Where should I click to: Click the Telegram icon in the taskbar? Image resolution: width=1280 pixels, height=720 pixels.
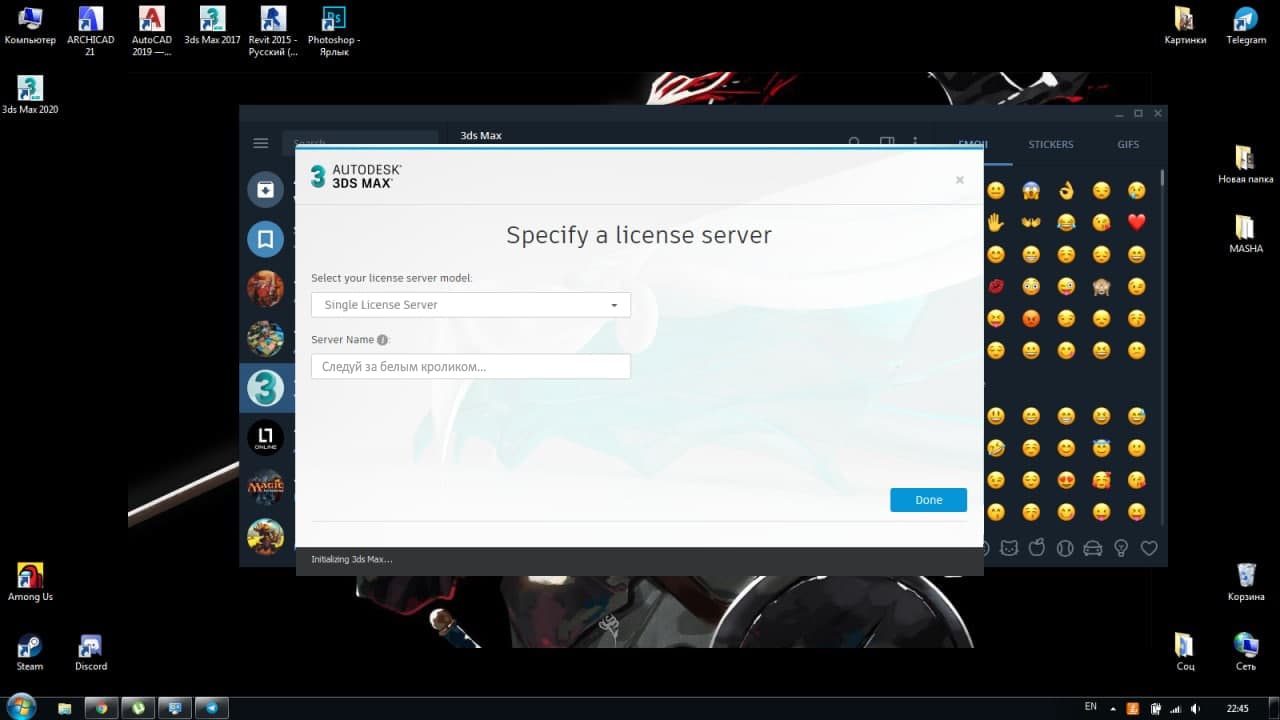[212, 708]
